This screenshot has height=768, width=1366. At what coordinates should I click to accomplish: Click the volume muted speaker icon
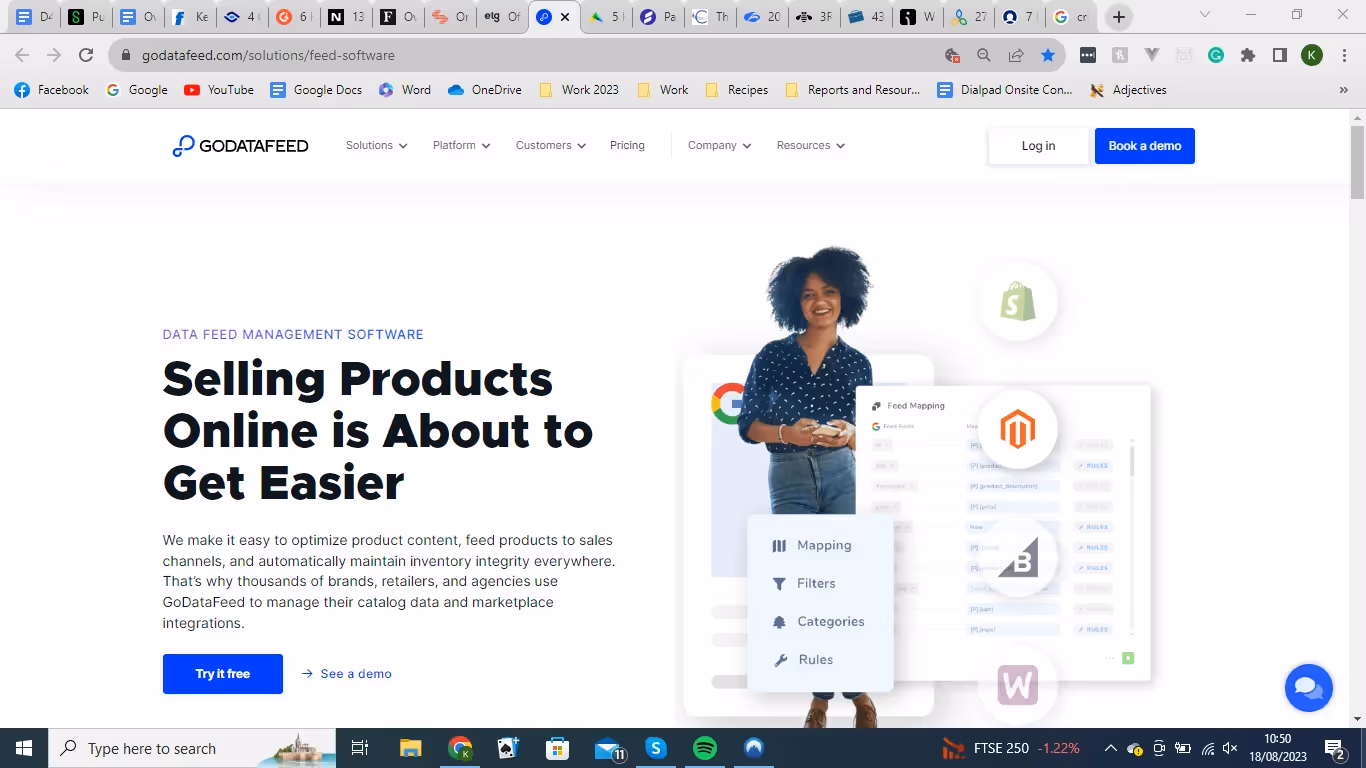[1231, 748]
